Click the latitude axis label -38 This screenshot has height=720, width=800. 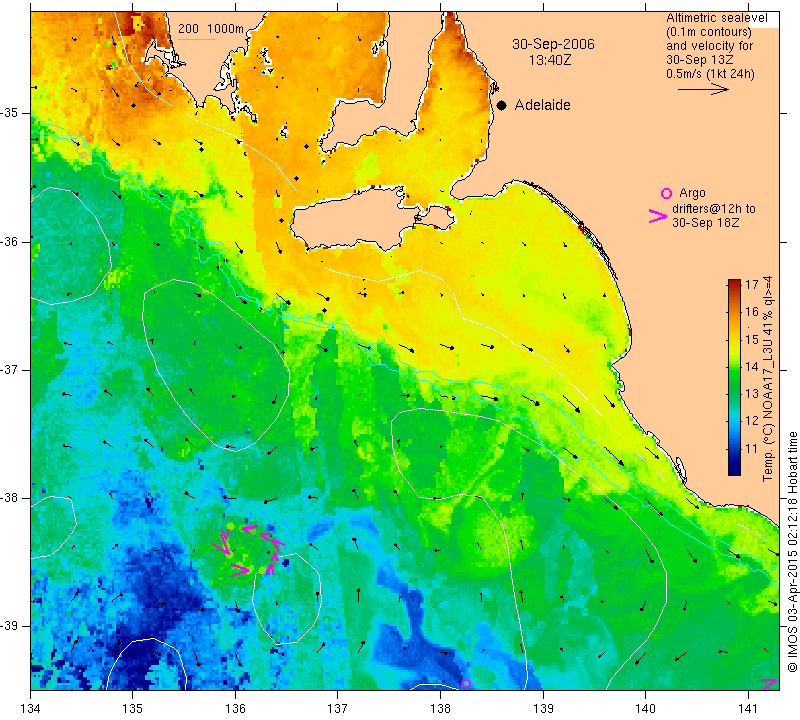click(10, 498)
